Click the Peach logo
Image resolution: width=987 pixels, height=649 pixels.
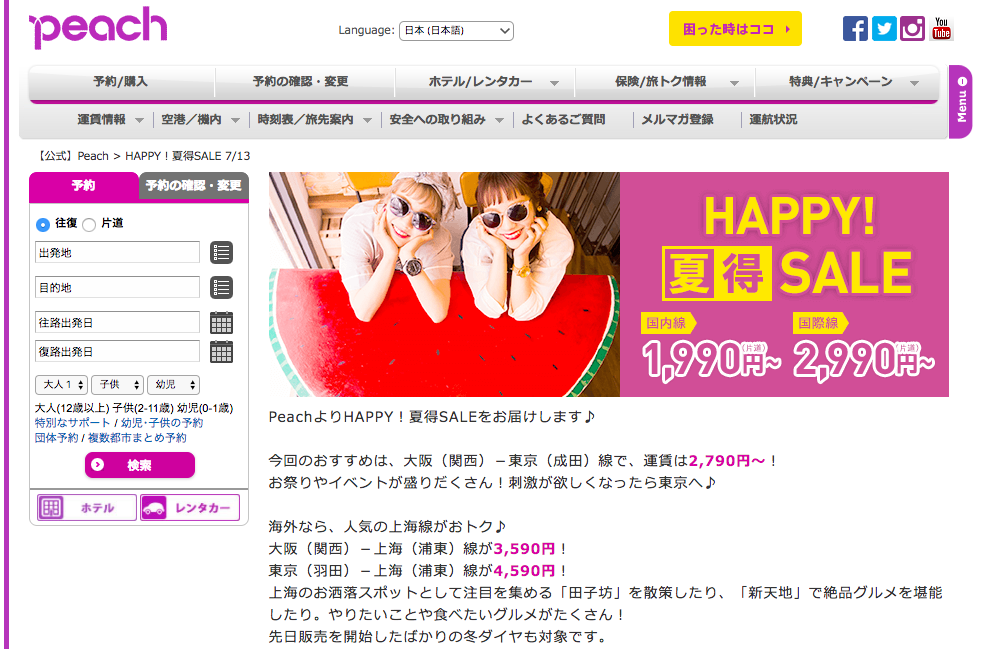coord(98,28)
